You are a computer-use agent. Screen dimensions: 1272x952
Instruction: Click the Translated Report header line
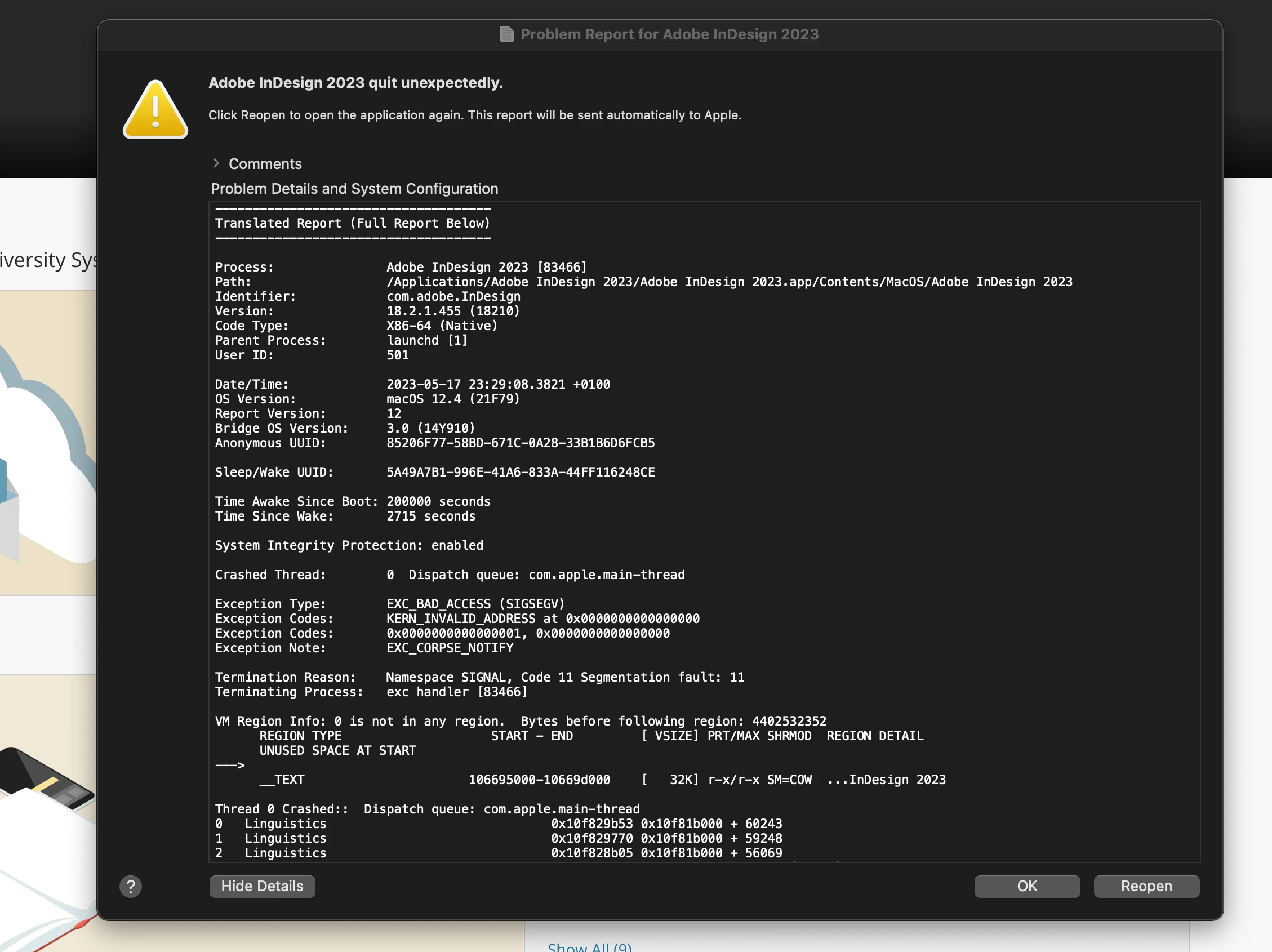[x=352, y=223]
